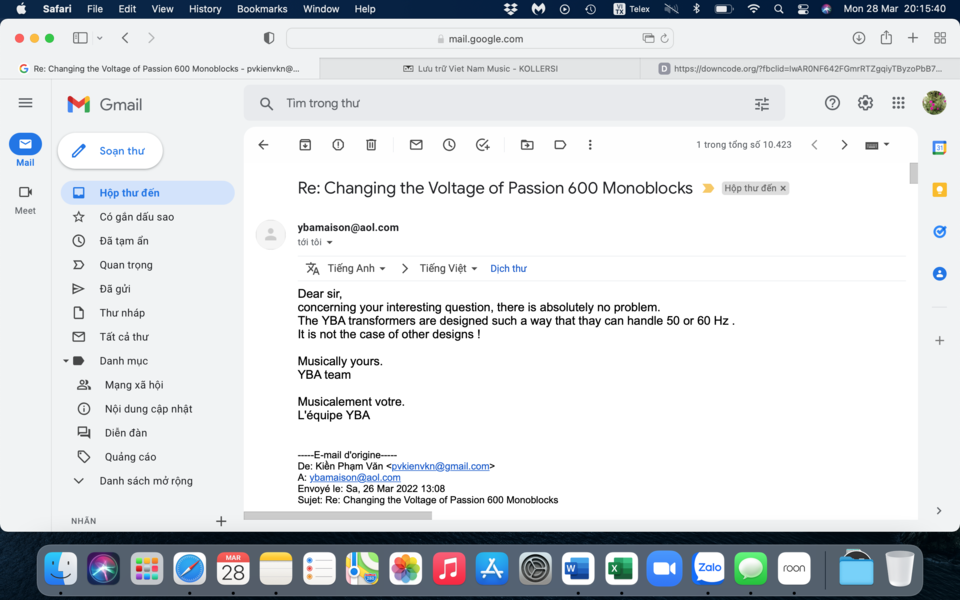The image size is (960, 600).
Task: Switch to downcode.org Safari tab
Action: [x=800, y=69]
